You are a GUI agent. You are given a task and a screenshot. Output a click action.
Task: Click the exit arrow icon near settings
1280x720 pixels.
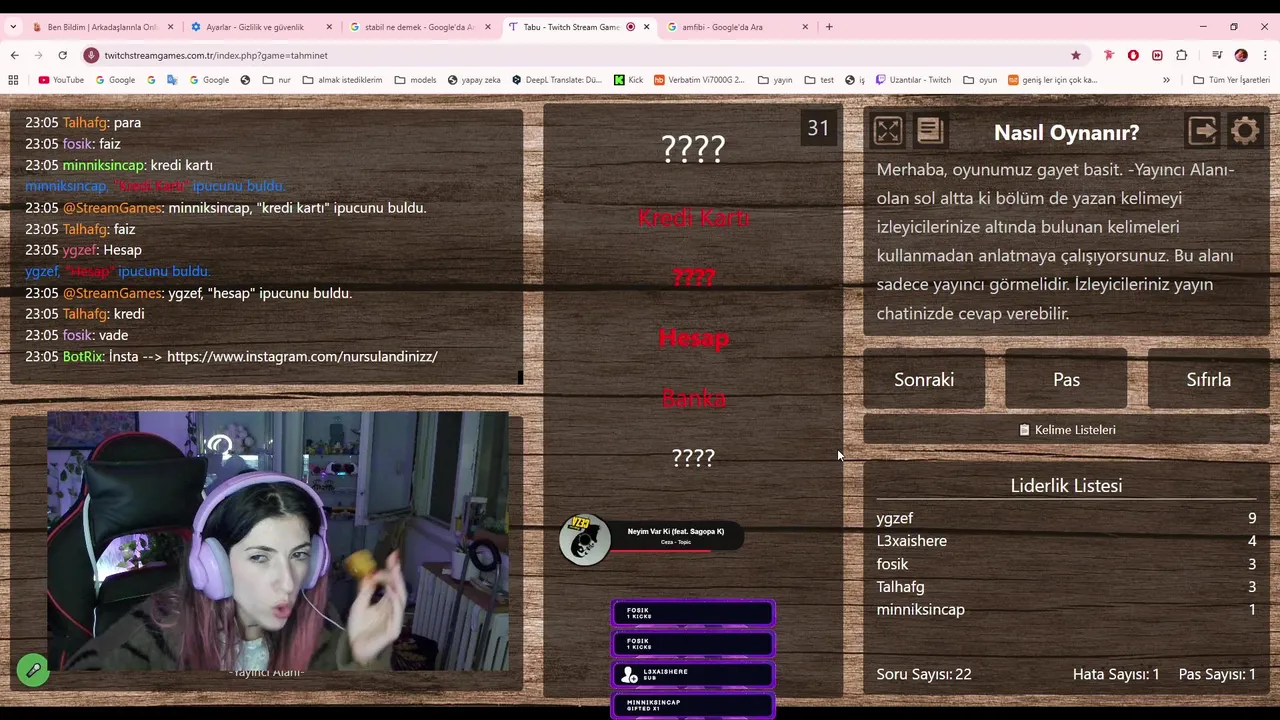coord(1203,131)
